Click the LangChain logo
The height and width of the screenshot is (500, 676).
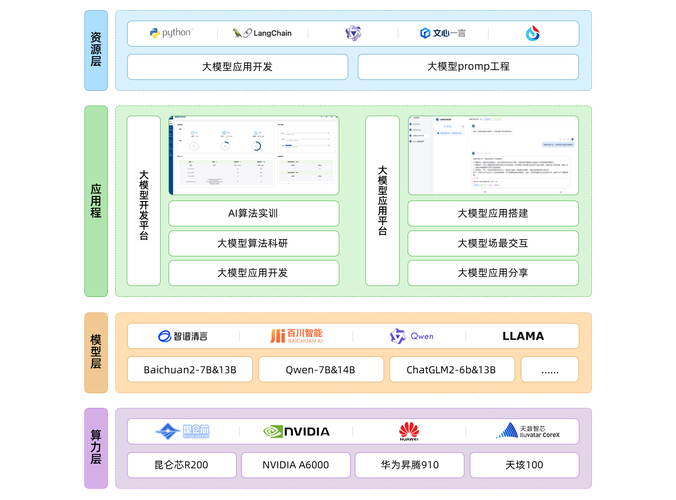click(262, 33)
